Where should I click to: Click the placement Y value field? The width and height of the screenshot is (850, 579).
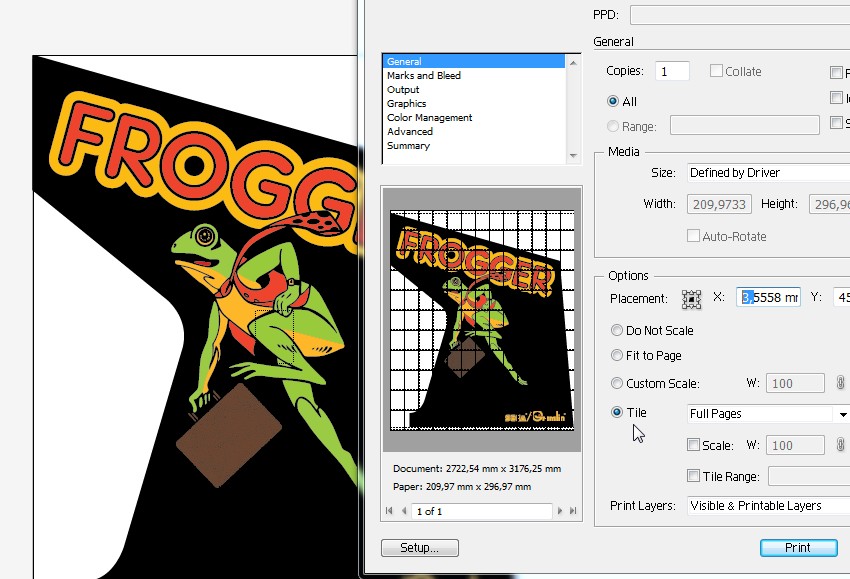(842, 297)
